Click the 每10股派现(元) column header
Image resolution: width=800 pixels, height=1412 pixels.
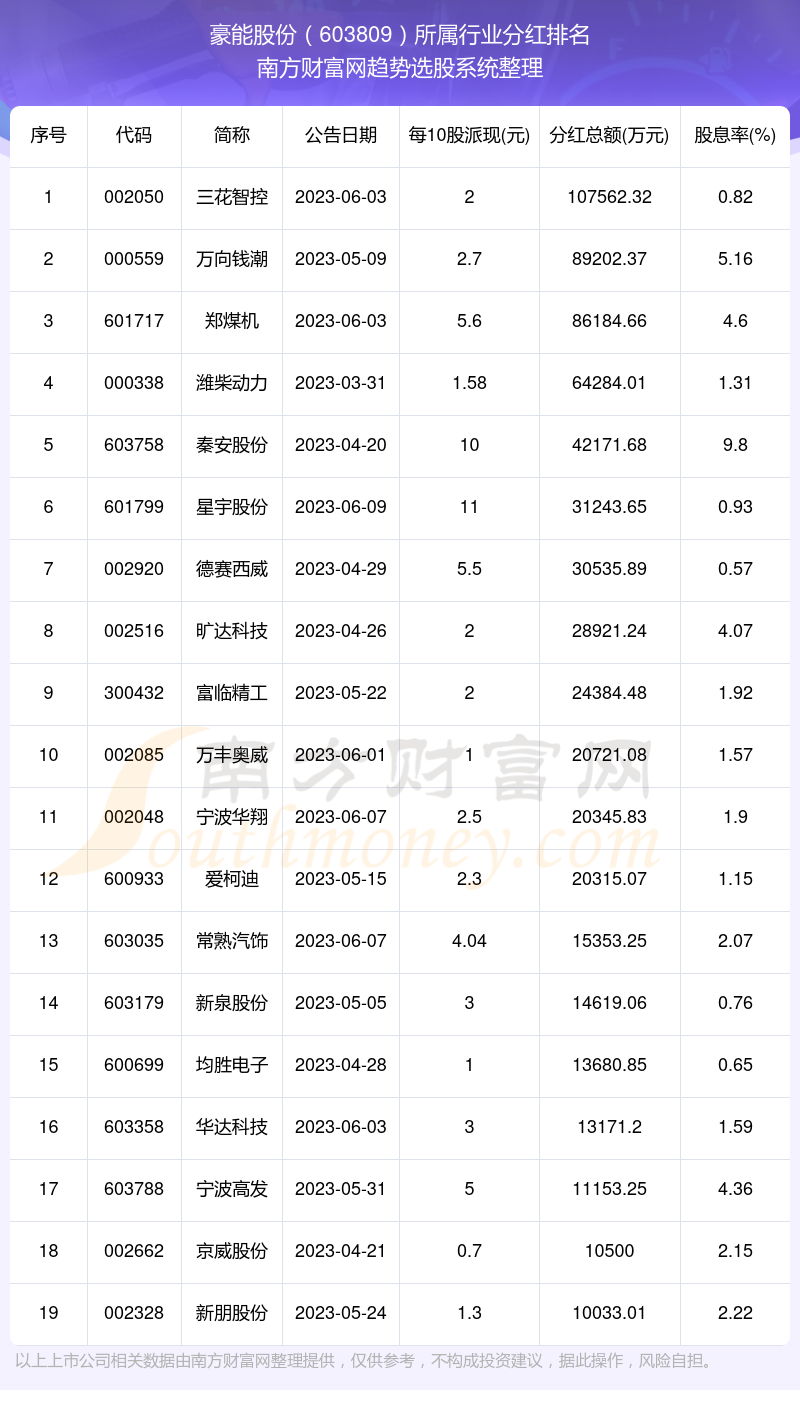coord(469,136)
